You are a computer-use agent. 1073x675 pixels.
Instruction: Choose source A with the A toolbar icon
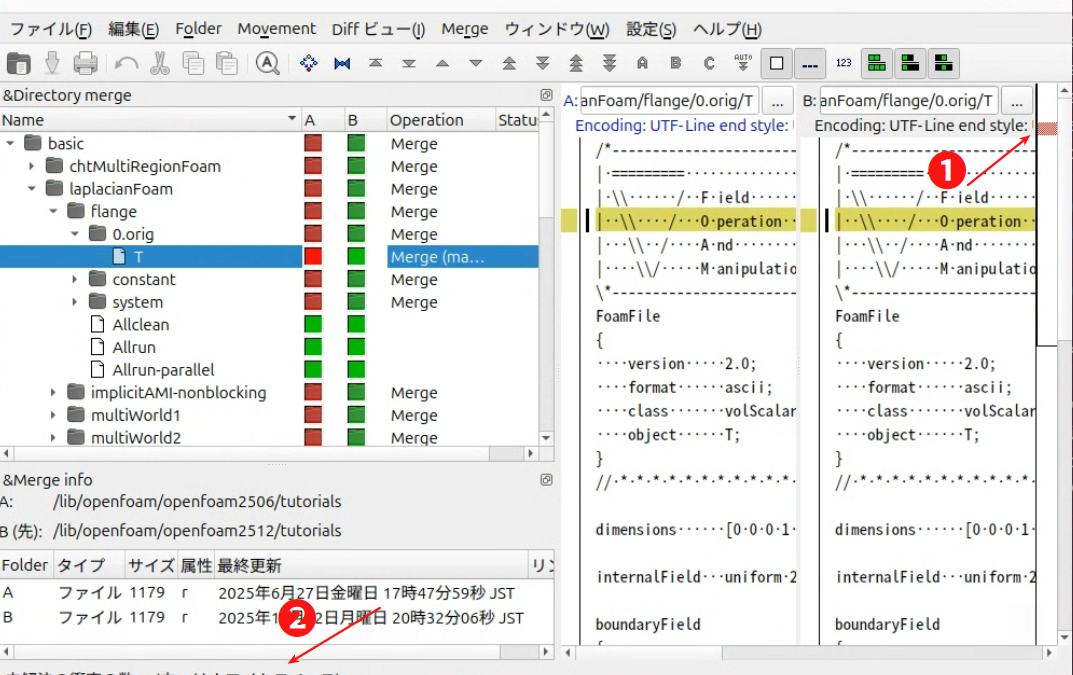coord(642,63)
